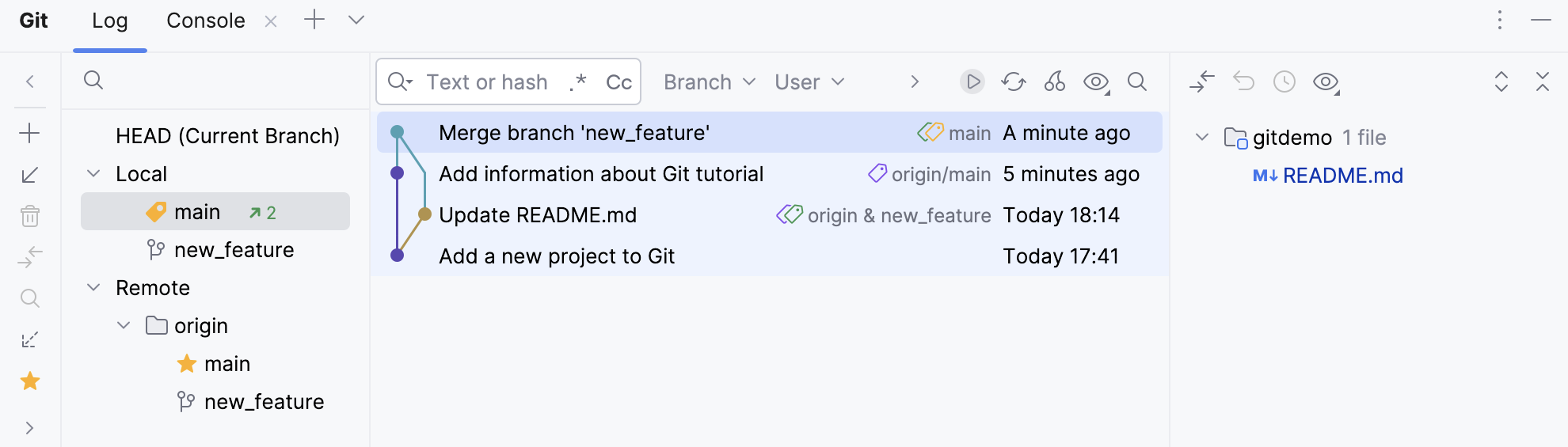Click the show history clock icon

1284,81
